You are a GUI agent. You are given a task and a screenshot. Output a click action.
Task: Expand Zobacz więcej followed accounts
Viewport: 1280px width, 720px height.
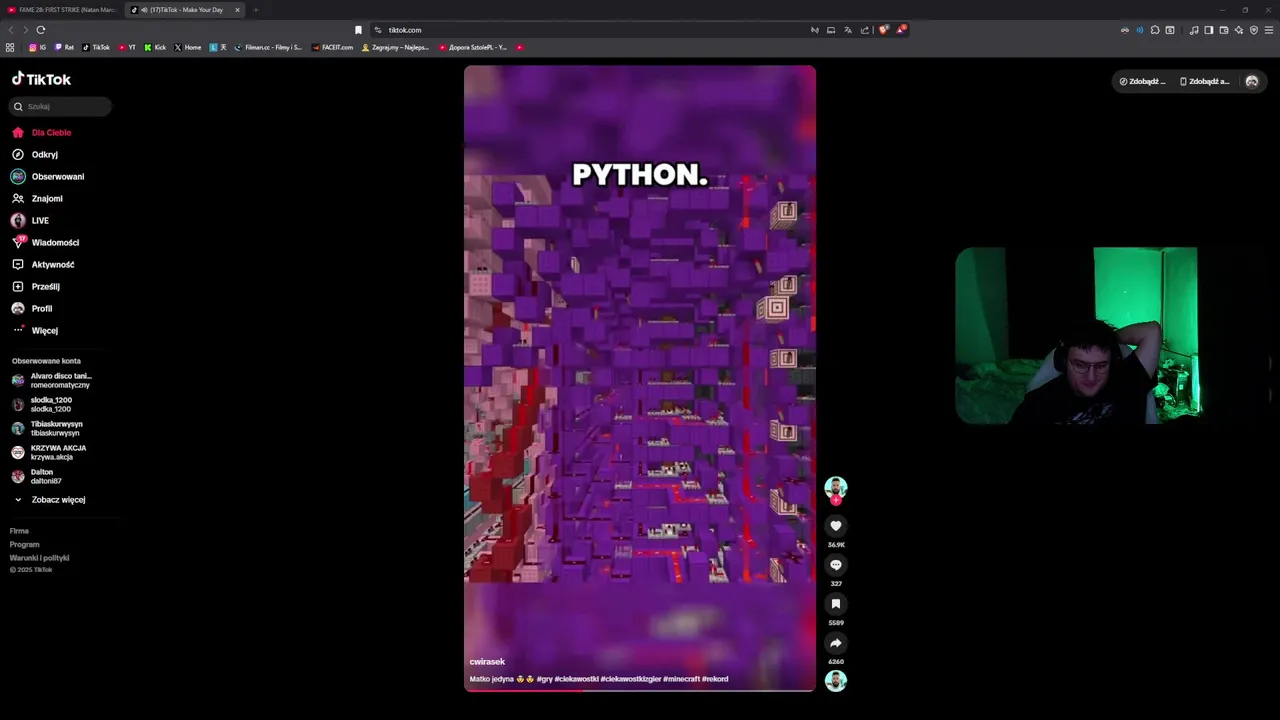pos(50,499)
